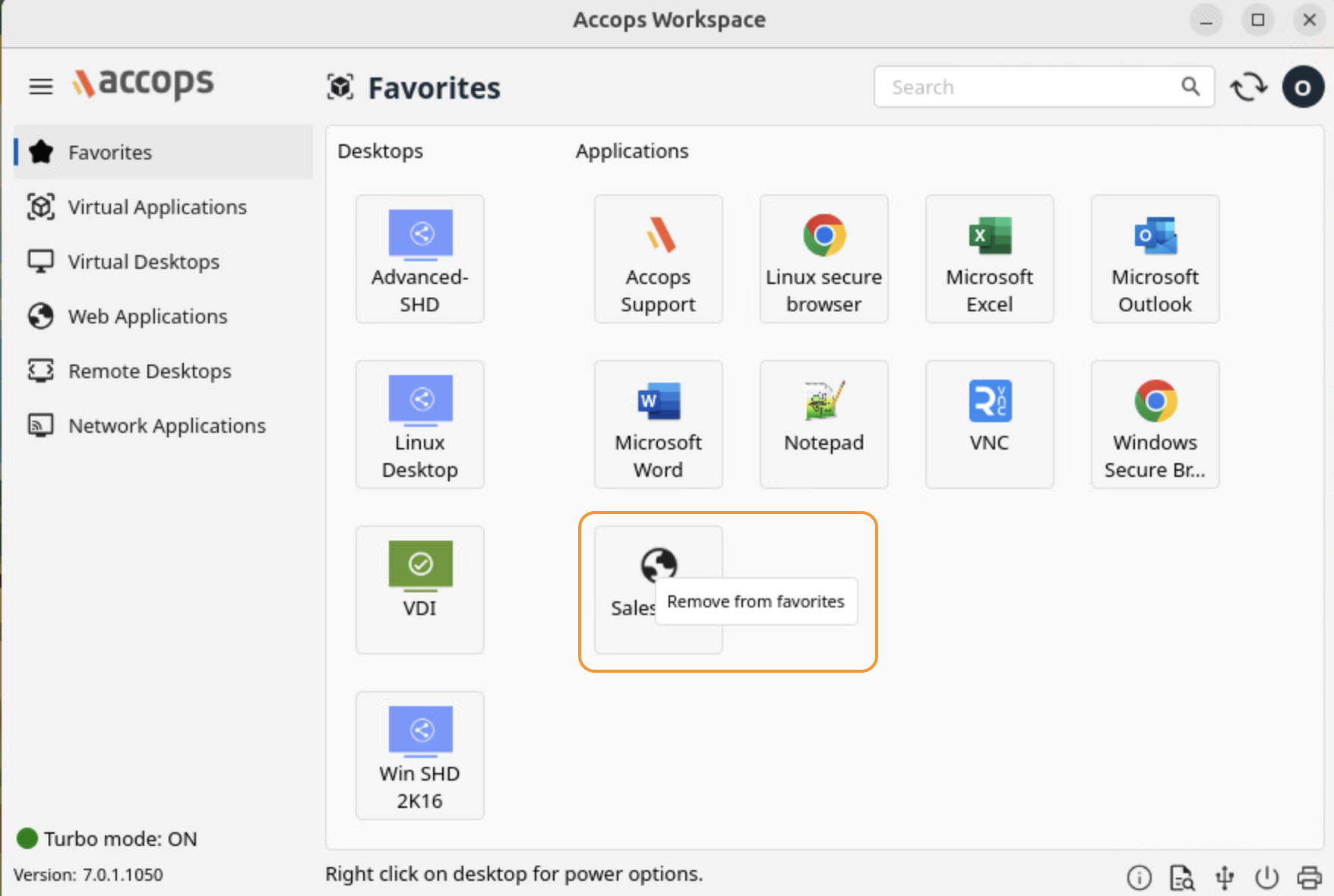This screenshot has width=1334, height=896.
Task: Select Remove from favorites option
Action: 756,601
